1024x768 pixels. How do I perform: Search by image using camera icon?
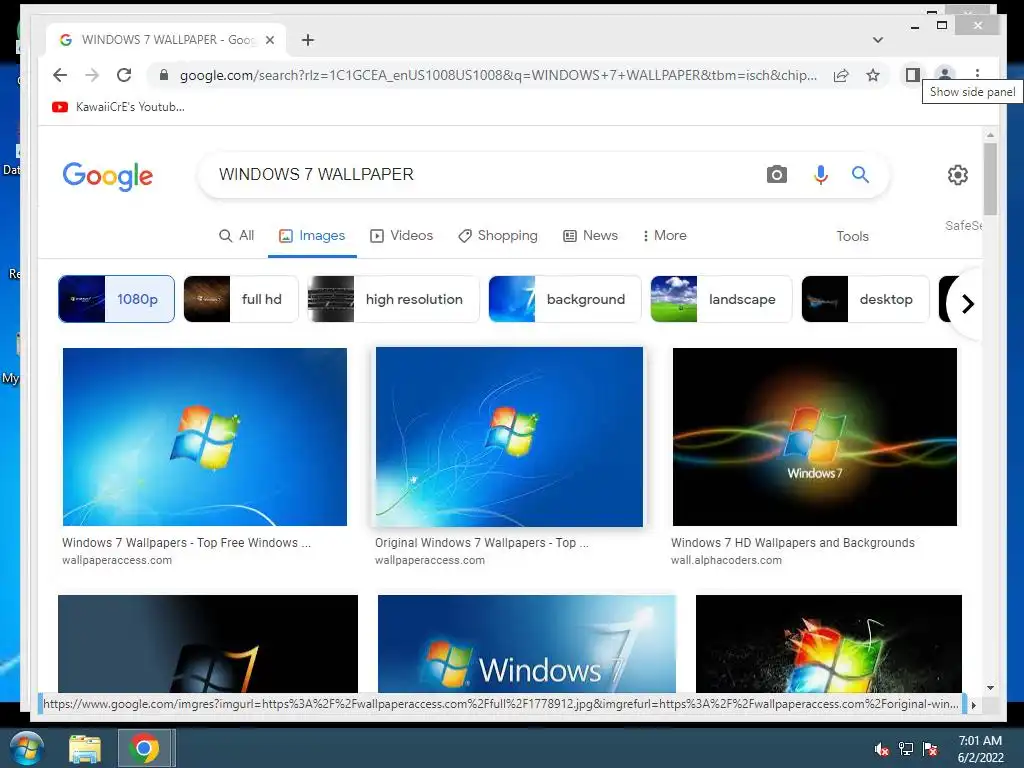tap(776, 174)
